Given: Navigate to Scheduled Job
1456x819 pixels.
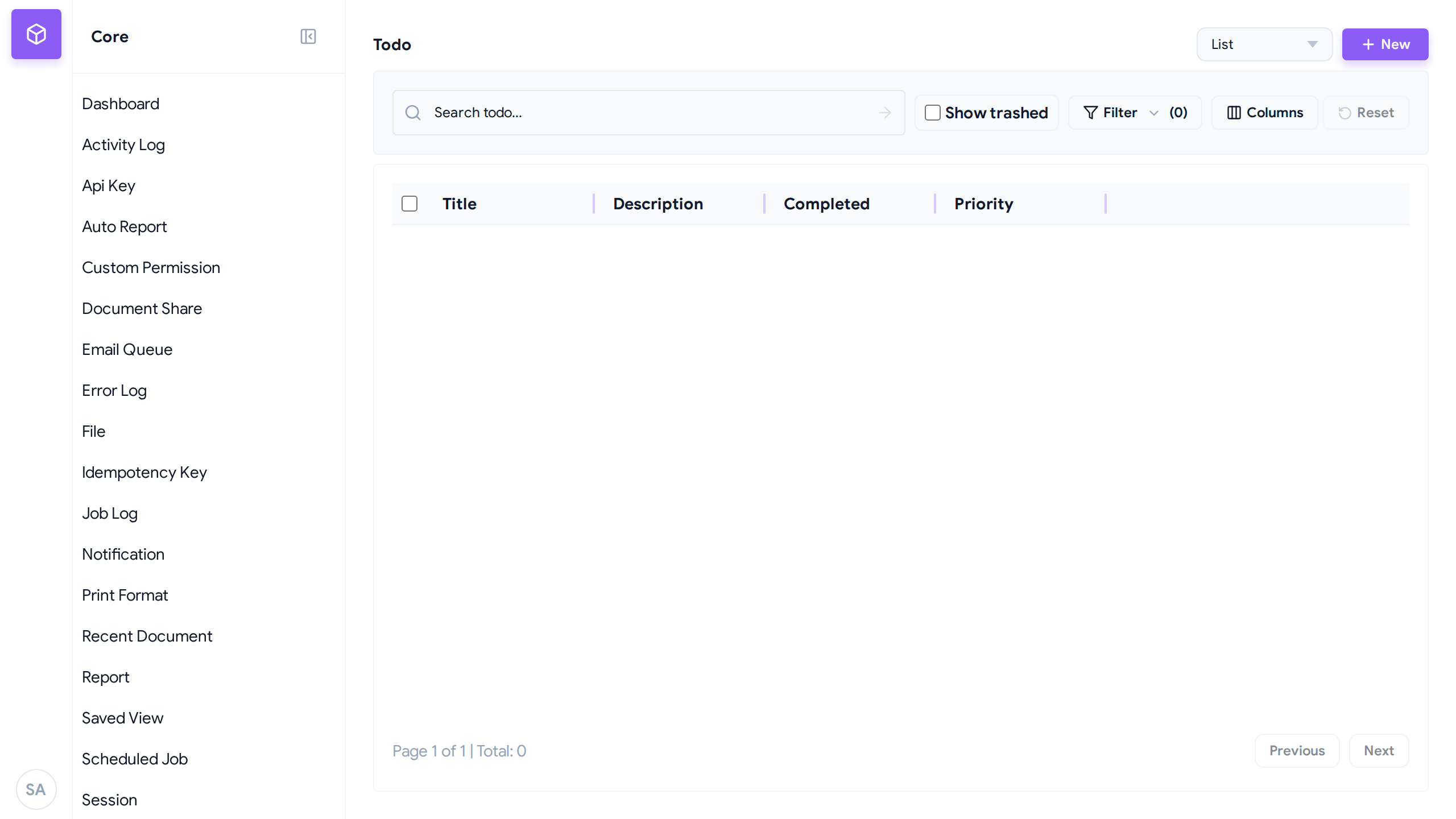Looking at the screenshot, I should point(135,759).
